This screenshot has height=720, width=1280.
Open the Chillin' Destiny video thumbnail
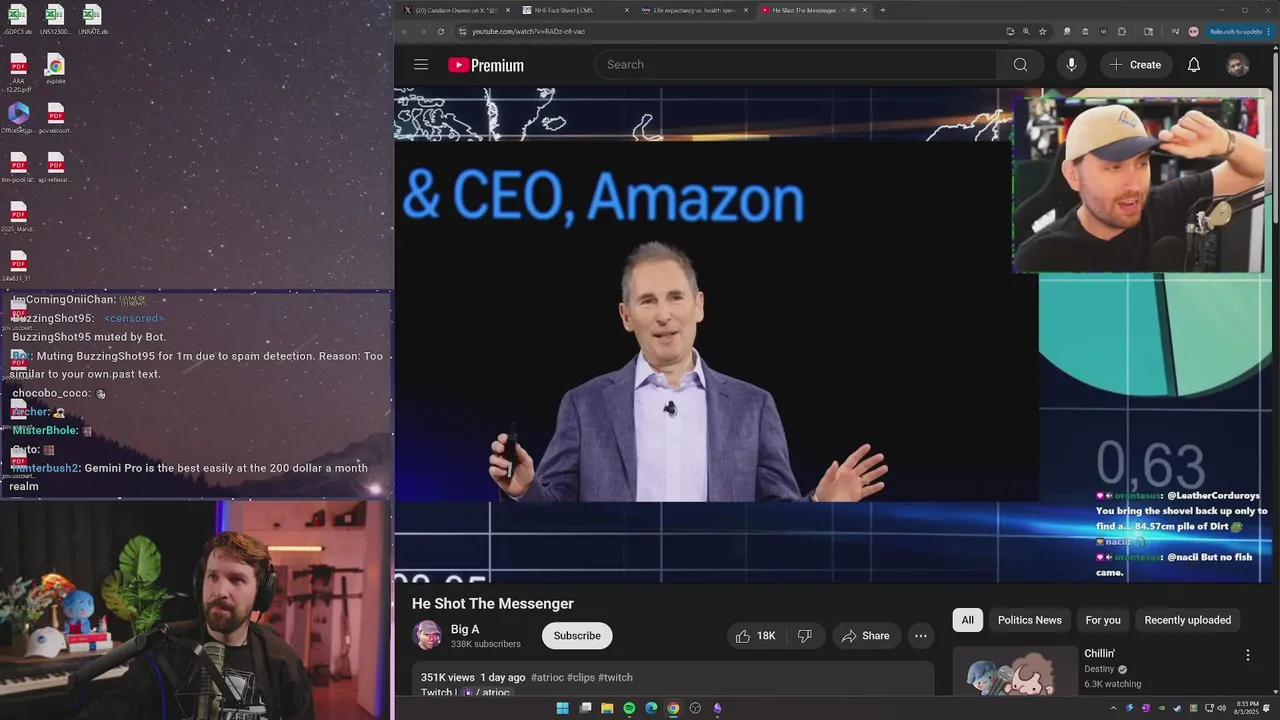1015,672
